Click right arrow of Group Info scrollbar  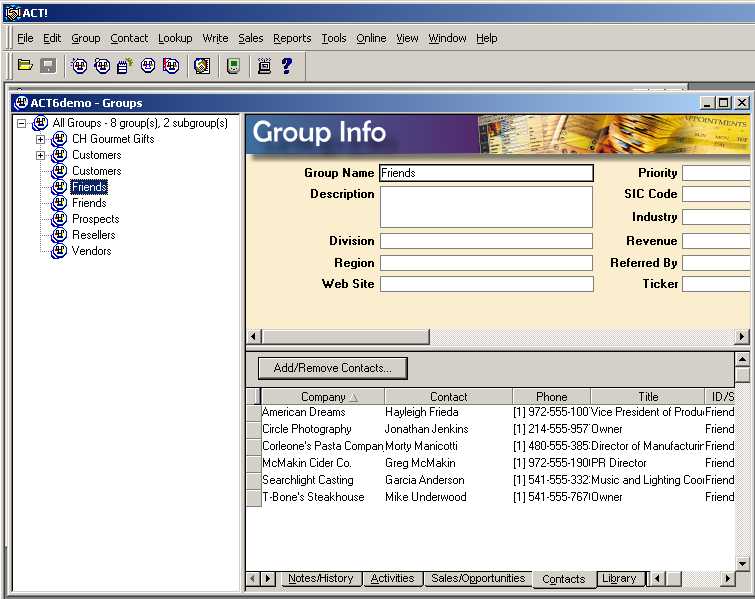(x=742, y=336)
